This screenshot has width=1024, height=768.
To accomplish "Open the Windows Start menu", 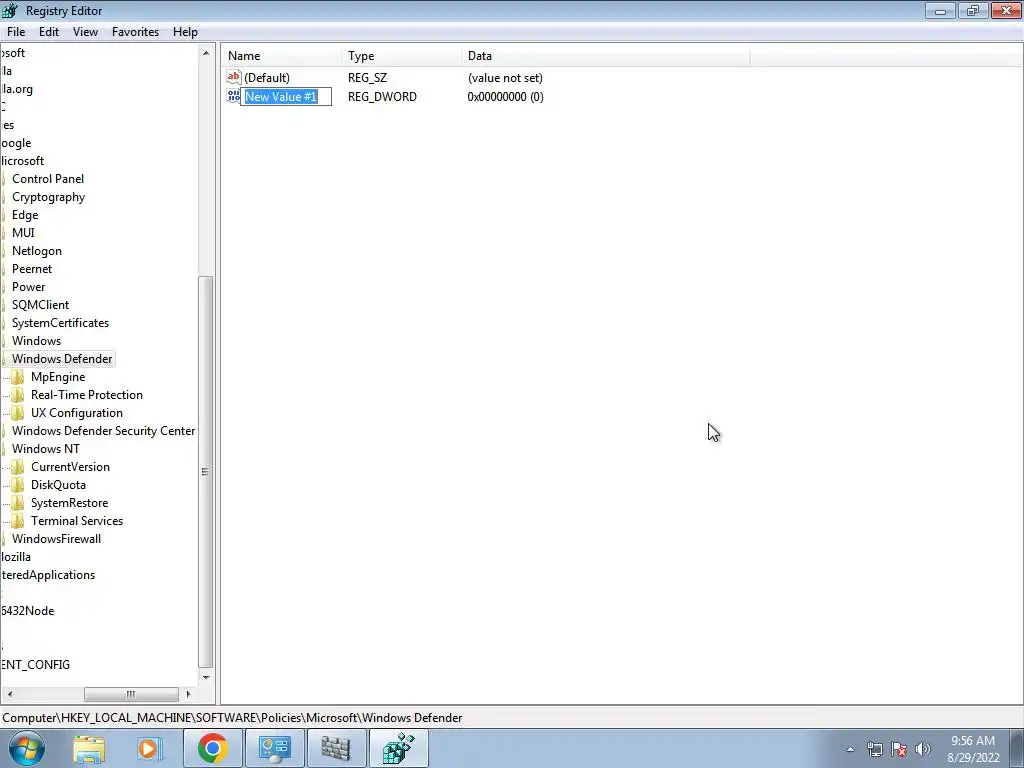I will point(26,748).
